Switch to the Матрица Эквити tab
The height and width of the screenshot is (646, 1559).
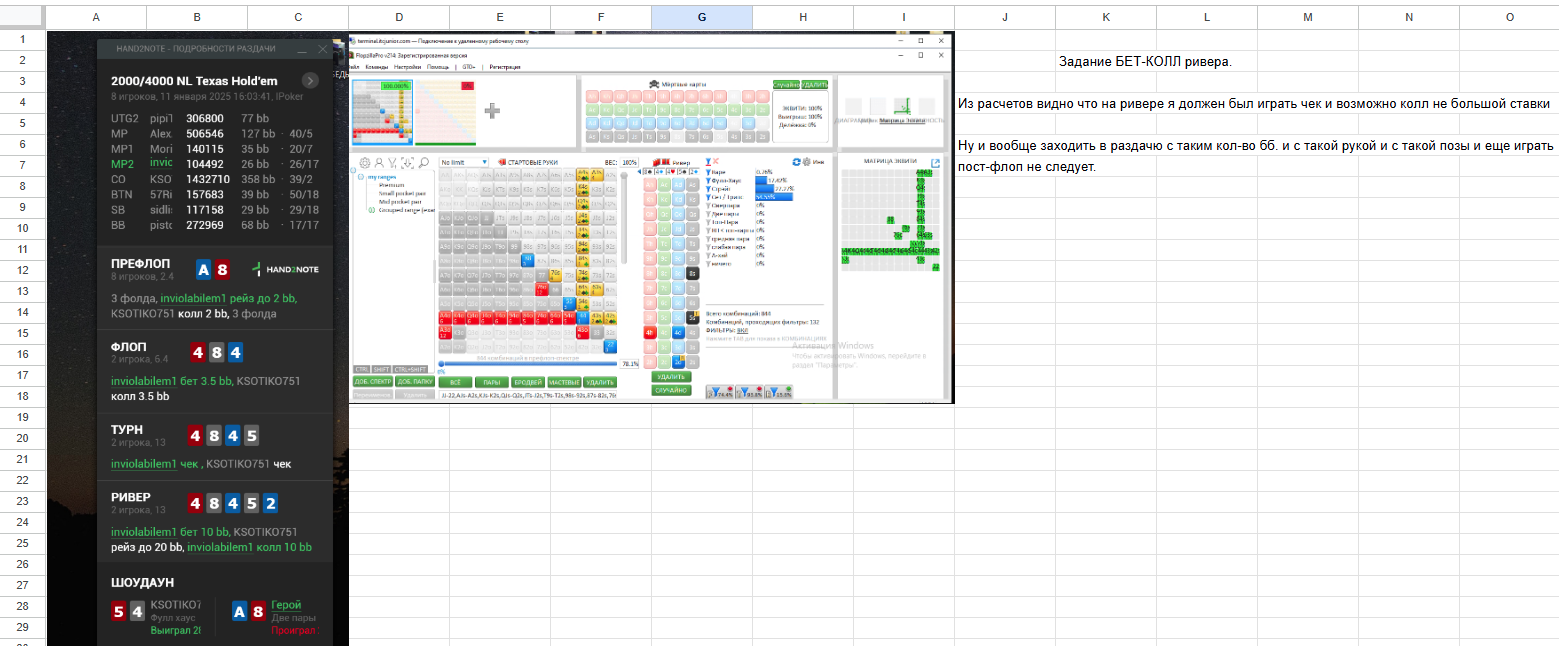[902, 120]
